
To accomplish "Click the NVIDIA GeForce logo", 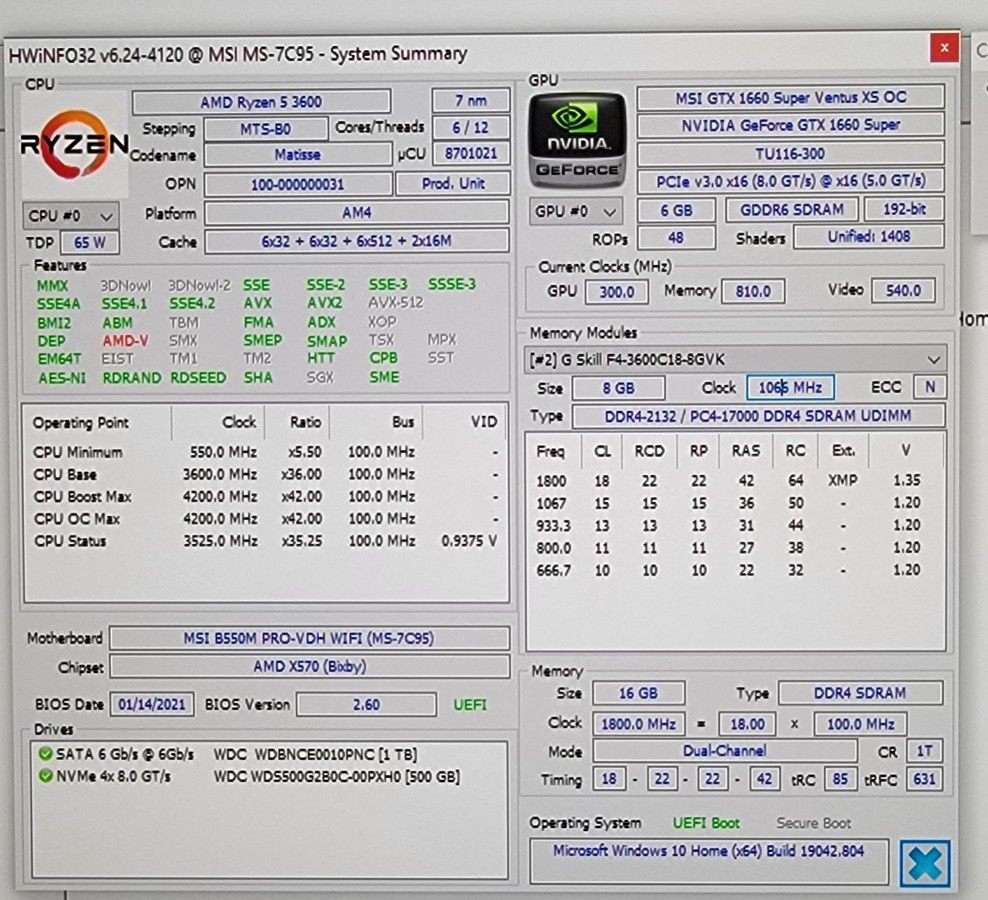I will pos(577,141).
